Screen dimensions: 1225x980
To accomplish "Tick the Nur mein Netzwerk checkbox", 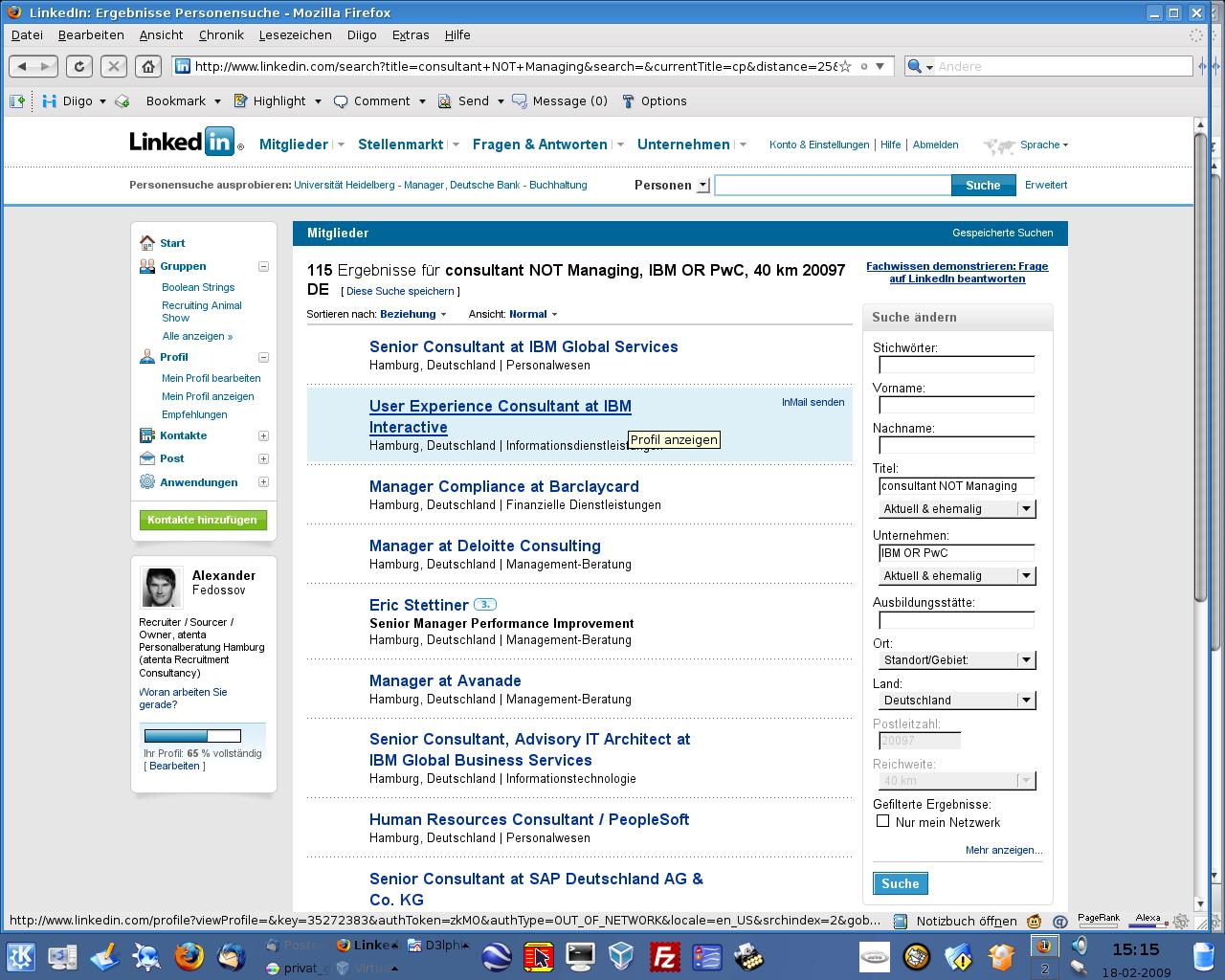I will click(x=882, y=821).
